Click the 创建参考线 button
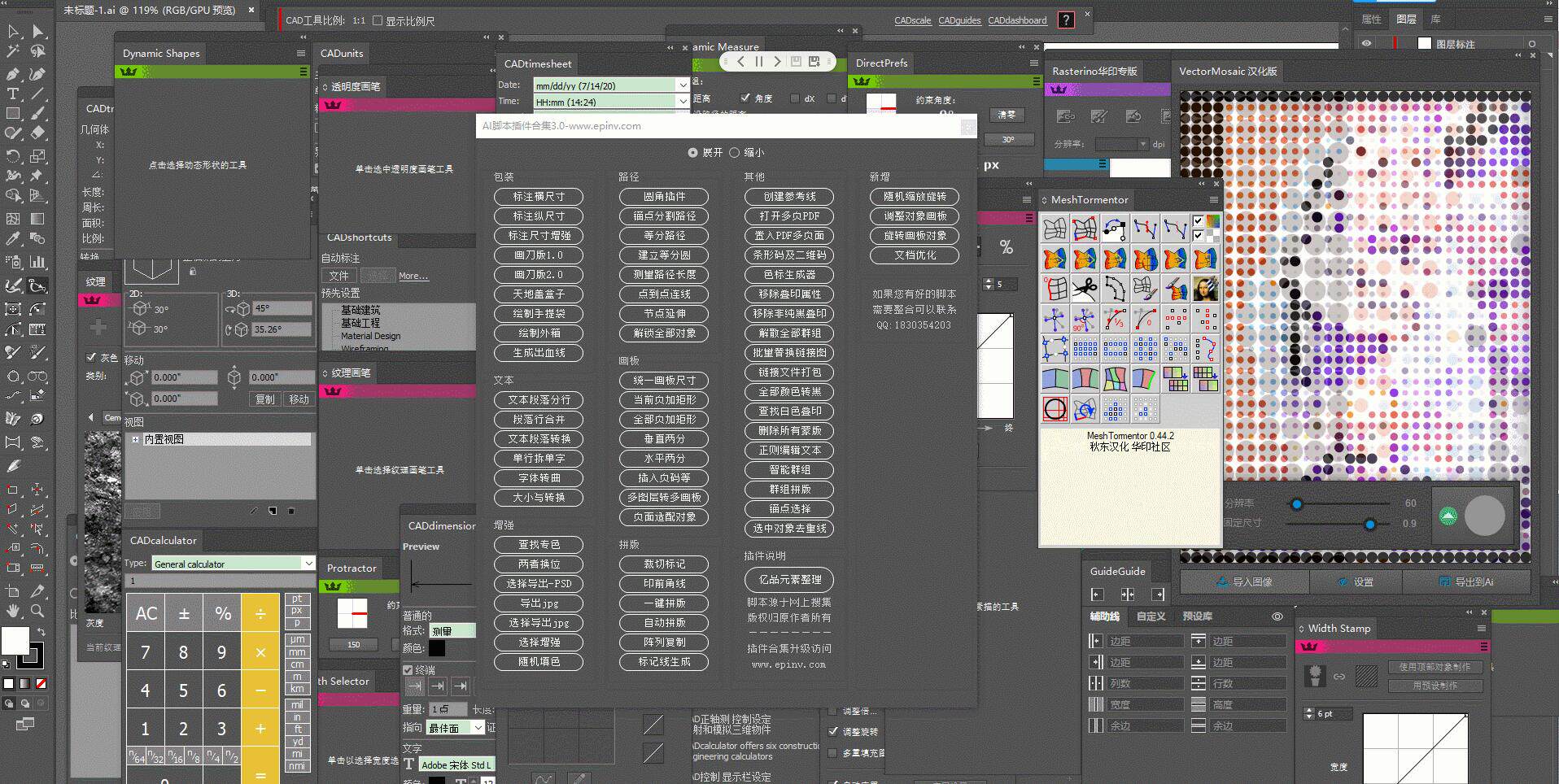 [x=789, y=197]
